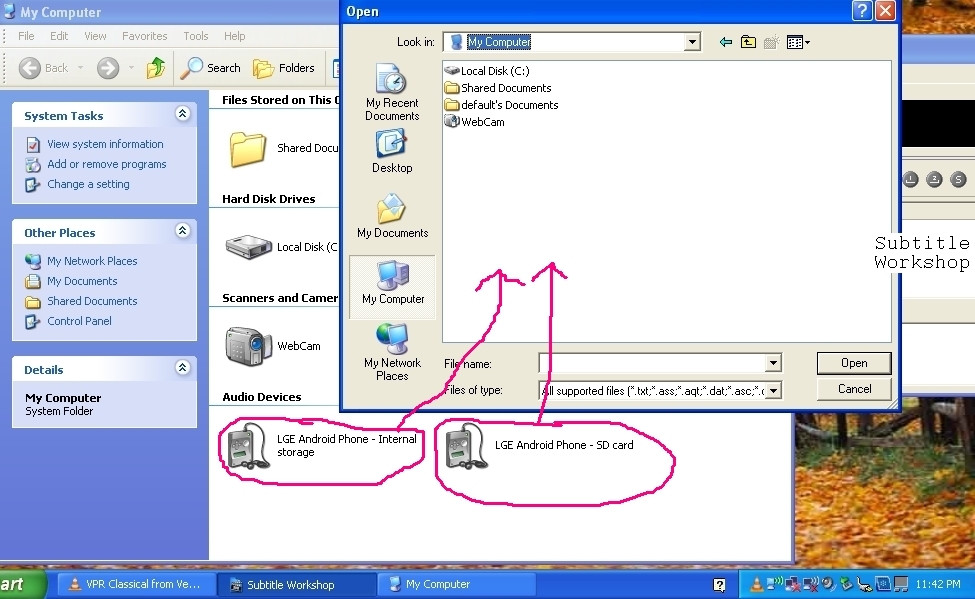Select Desktop in the places bar
The width and height of the screenshot is (975, 599).
pyautogui.click(x=392, y=151)
